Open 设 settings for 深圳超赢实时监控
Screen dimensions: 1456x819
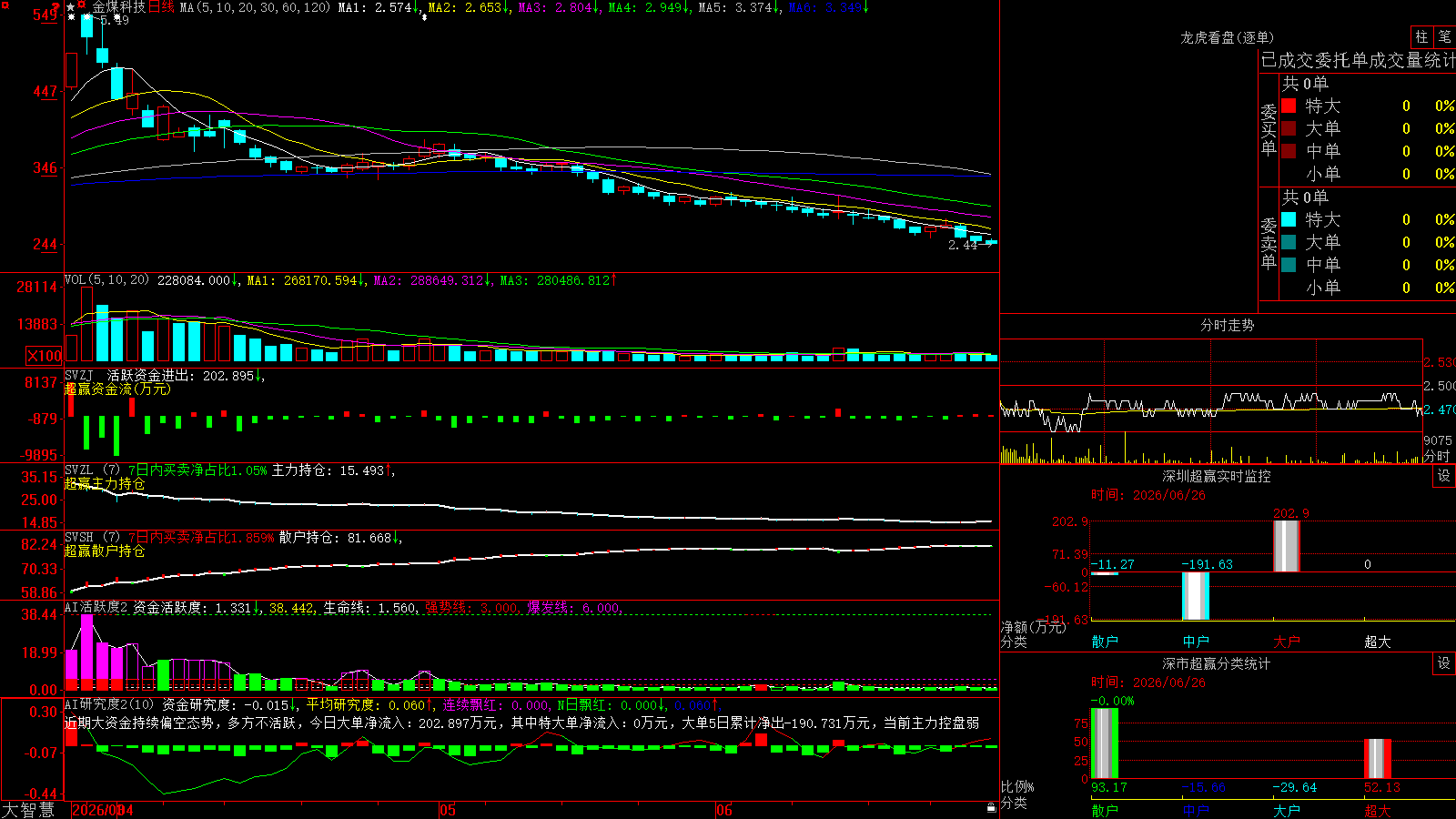pos(1444,476)
